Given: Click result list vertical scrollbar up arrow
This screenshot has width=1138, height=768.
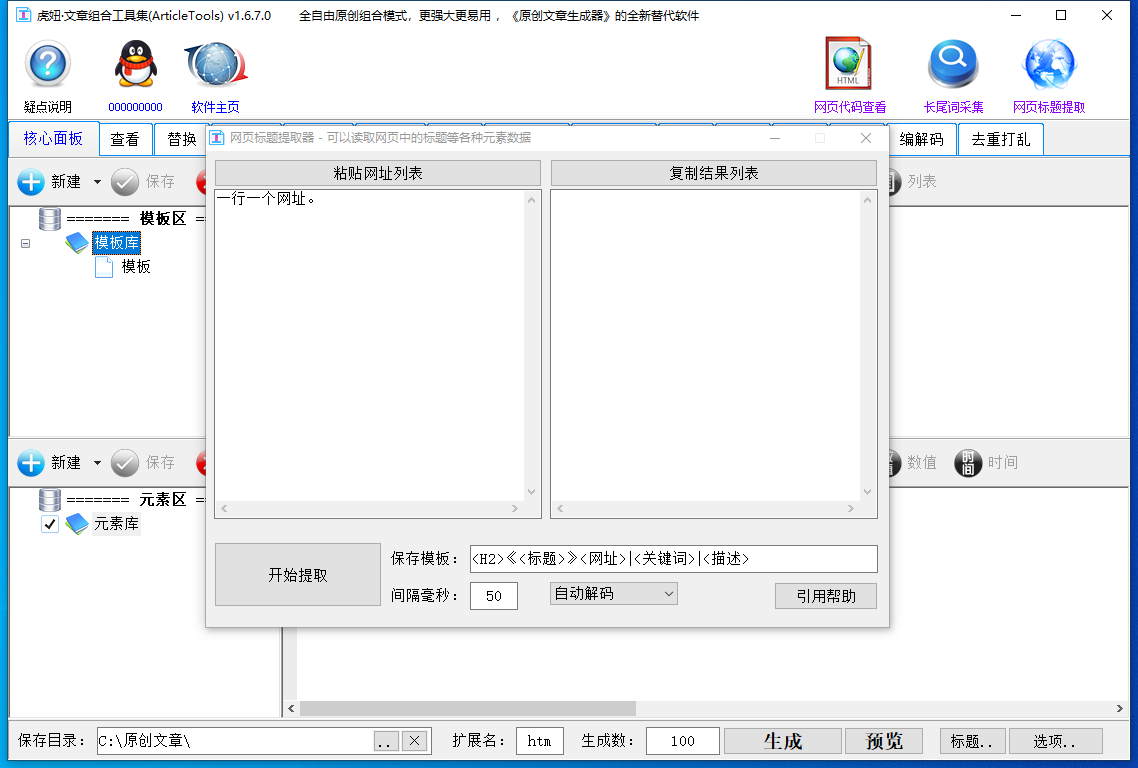Looking at the screenshot, I should tap(867, 200).
